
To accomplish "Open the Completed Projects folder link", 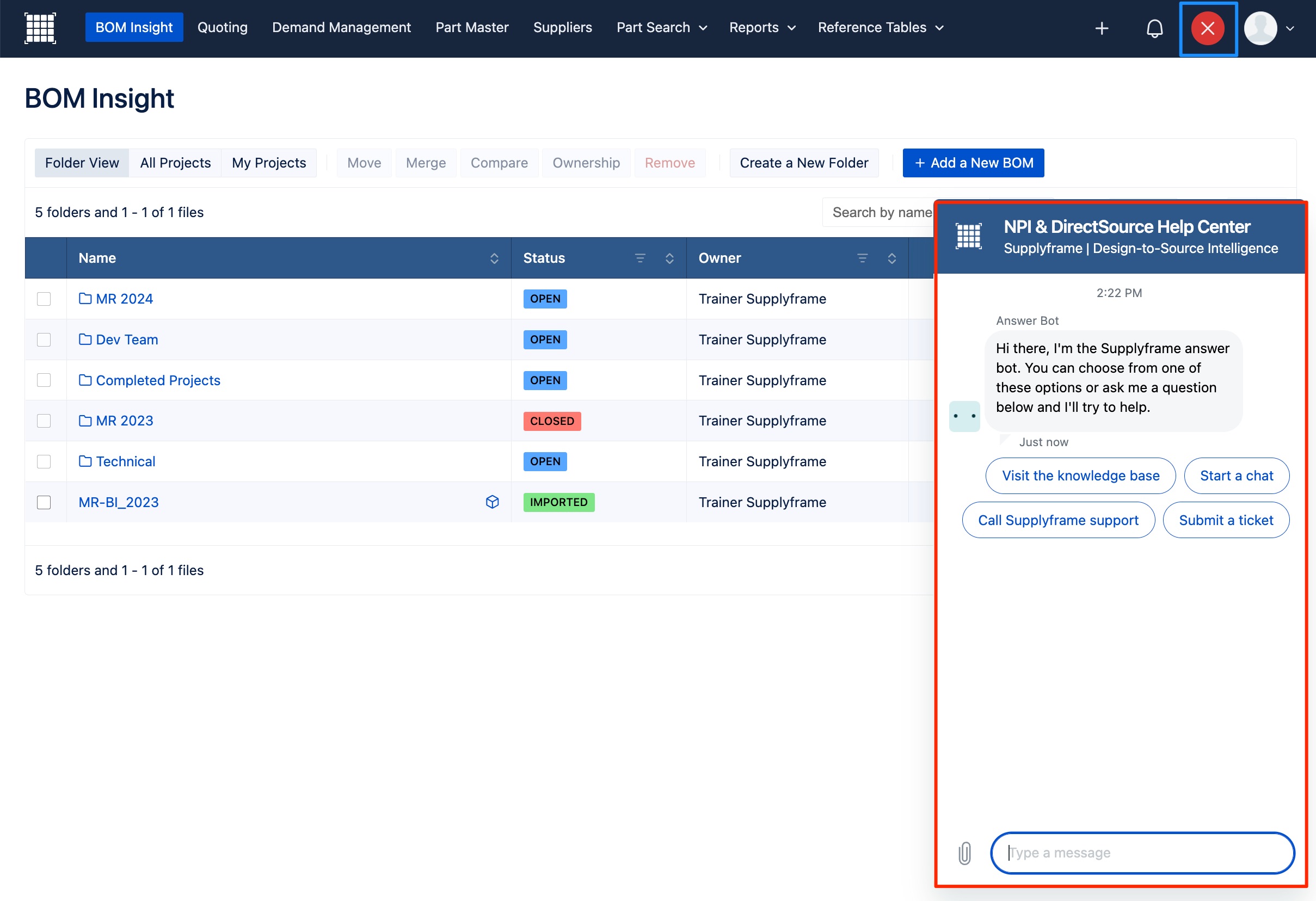I will (158, 380).
